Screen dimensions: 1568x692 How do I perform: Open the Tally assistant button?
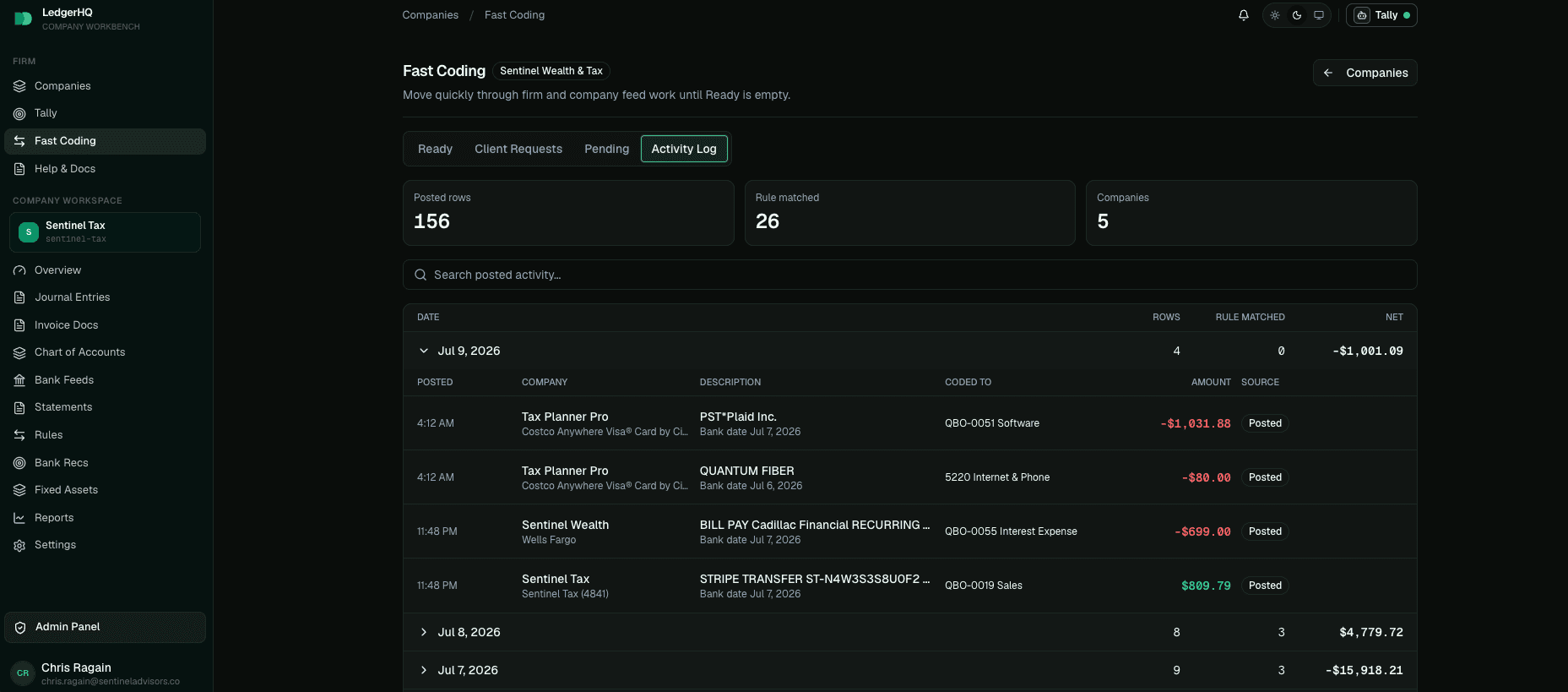pos(1381,15)
